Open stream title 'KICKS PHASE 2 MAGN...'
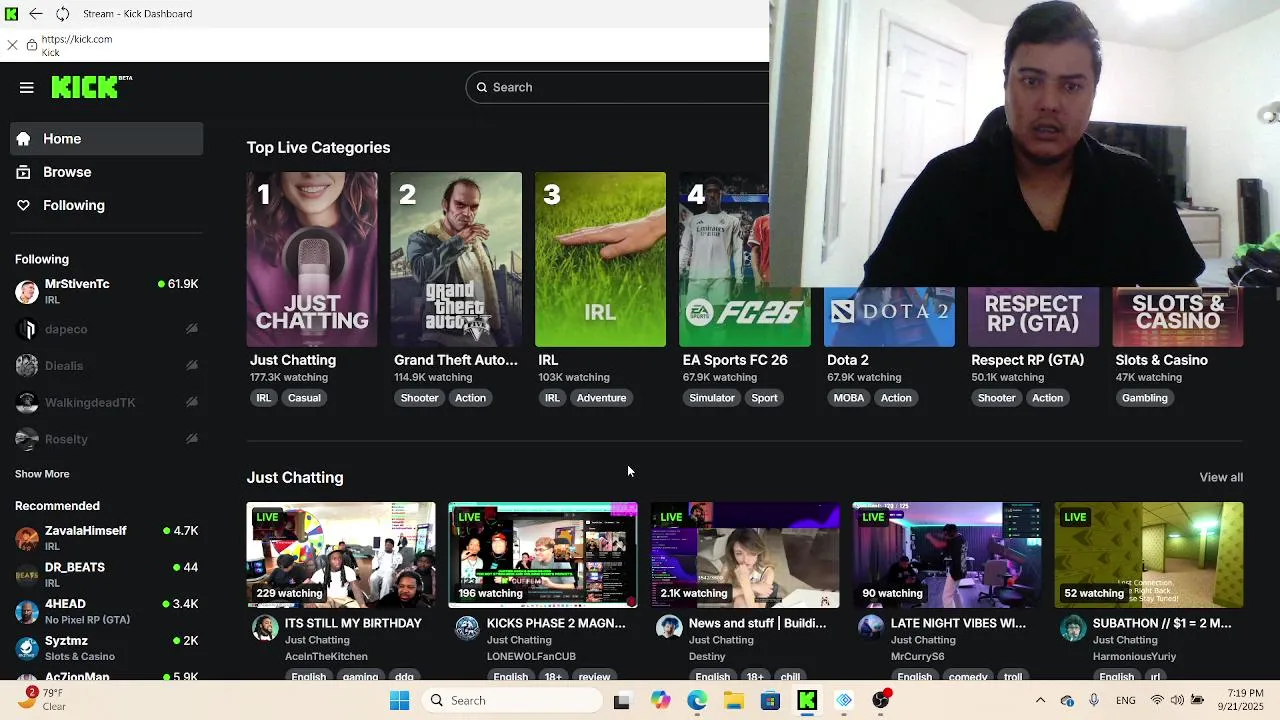This screenshot has width=1280, height=720. point(556,623)
